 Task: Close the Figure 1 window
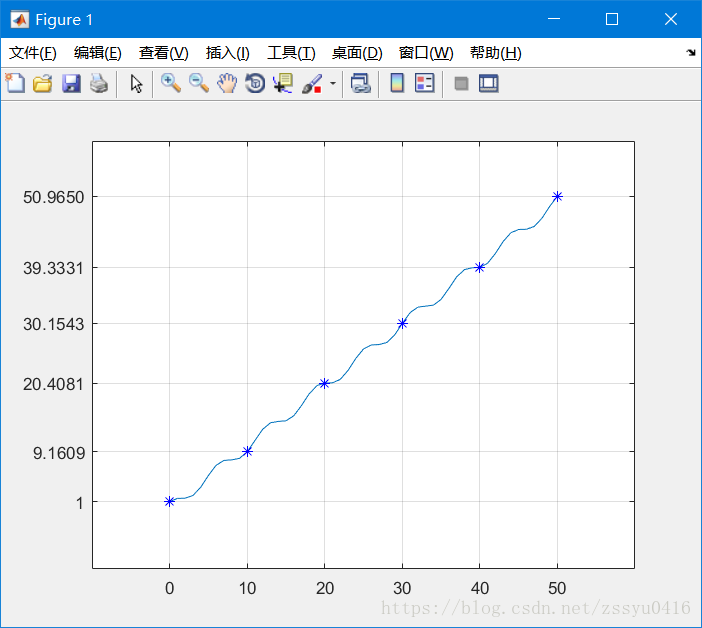coord(671,19)
